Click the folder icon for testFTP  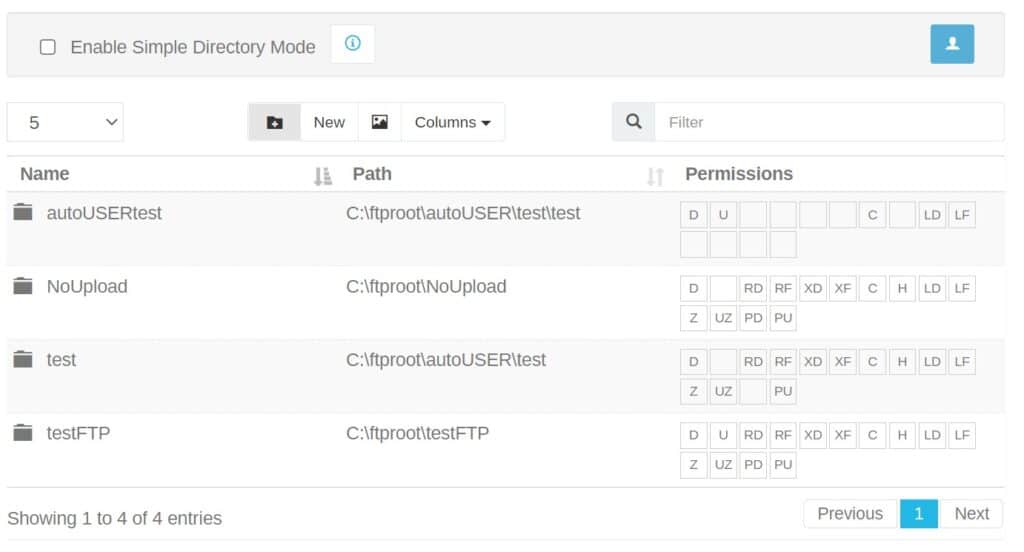23,432
